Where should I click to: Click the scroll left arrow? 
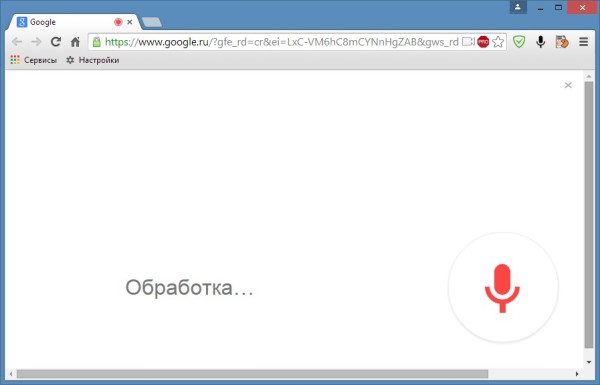coord(11,374)
